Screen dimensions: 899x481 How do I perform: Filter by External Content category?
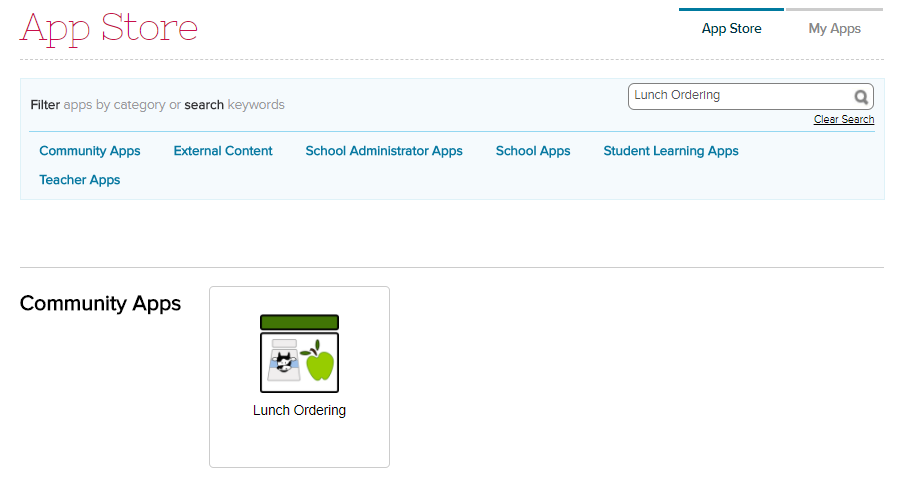(x=223, y=151)
